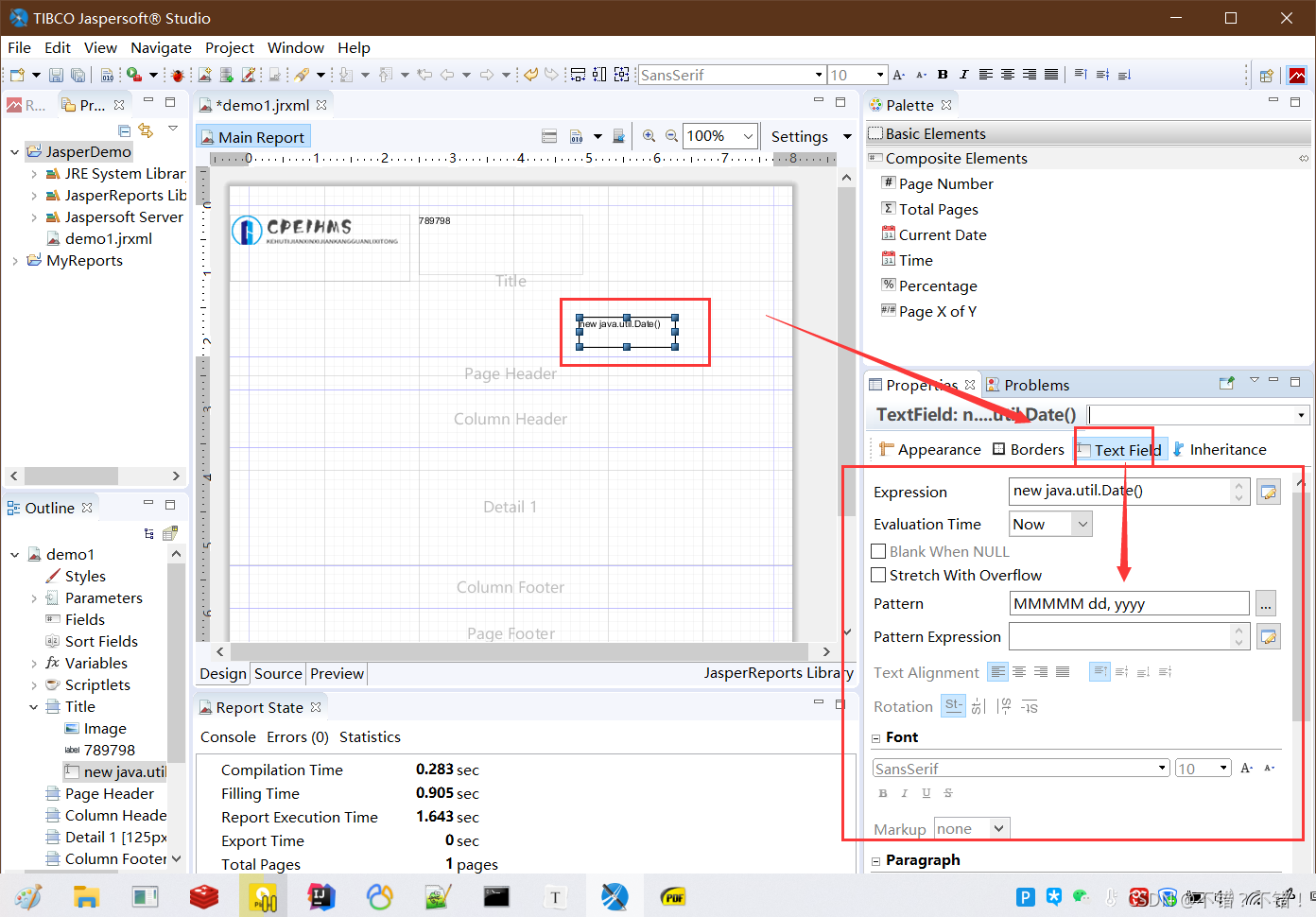Open the Markup dropdown set to none
Screen dimensions: 1316x917
pos(972,829)
